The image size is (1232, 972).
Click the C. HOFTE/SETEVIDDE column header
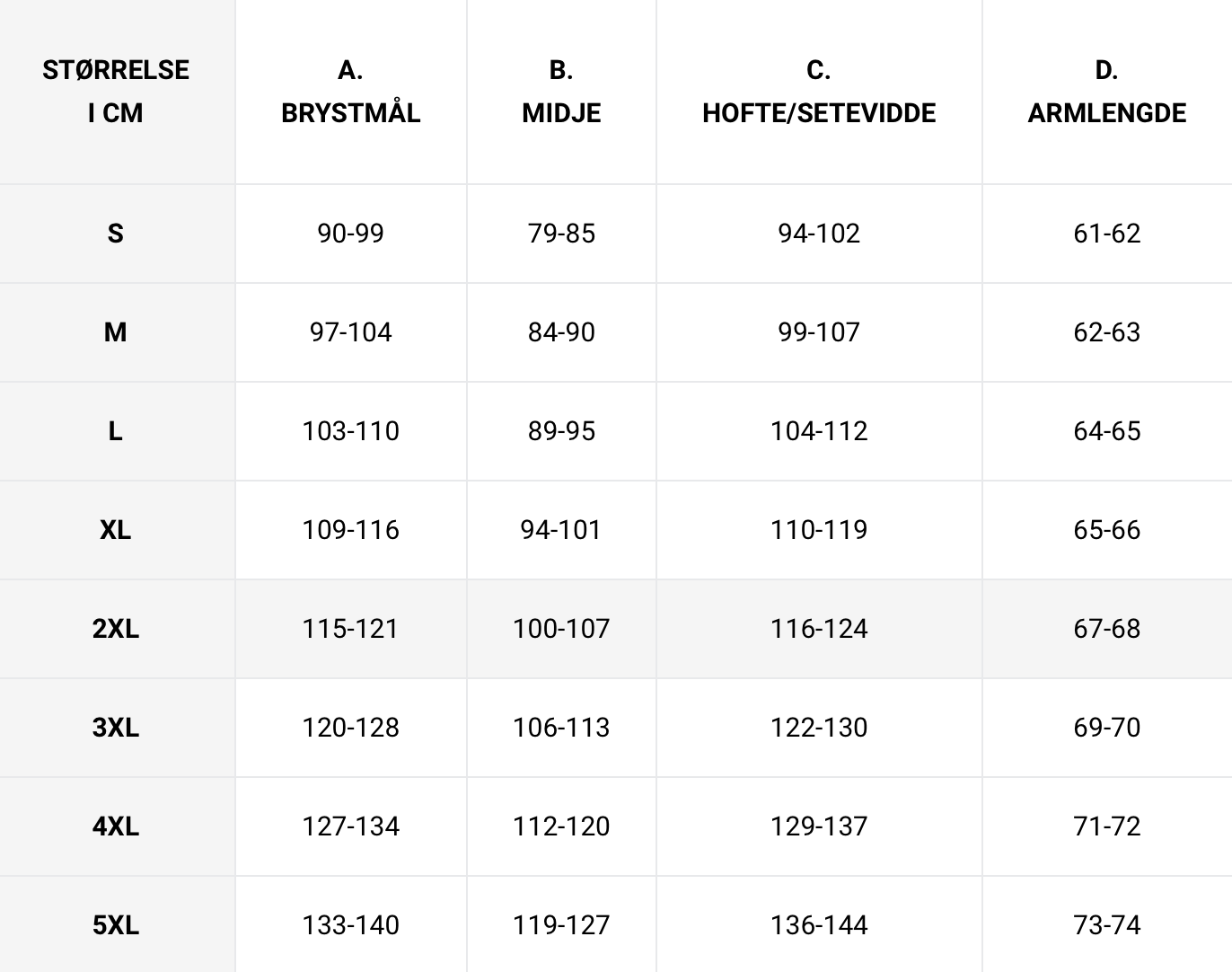click(819, 92)
